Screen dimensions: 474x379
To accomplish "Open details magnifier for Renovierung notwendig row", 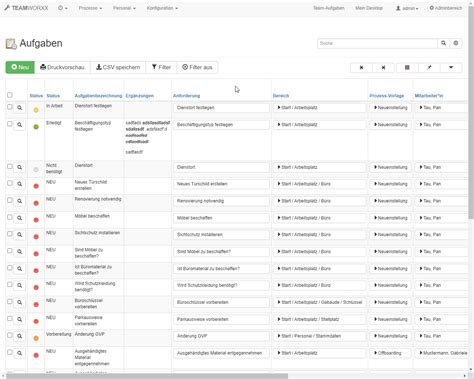I will pos(20,201).
